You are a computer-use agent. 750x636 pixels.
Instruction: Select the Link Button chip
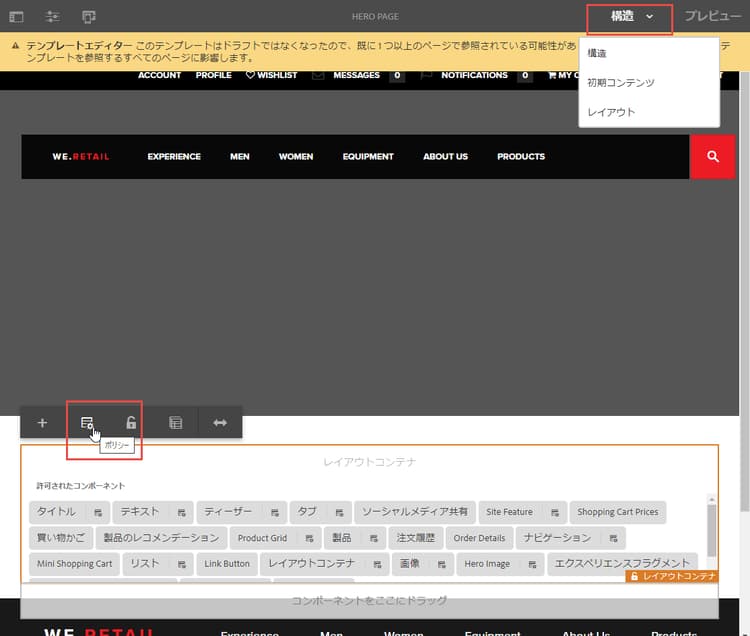point(227,564)
